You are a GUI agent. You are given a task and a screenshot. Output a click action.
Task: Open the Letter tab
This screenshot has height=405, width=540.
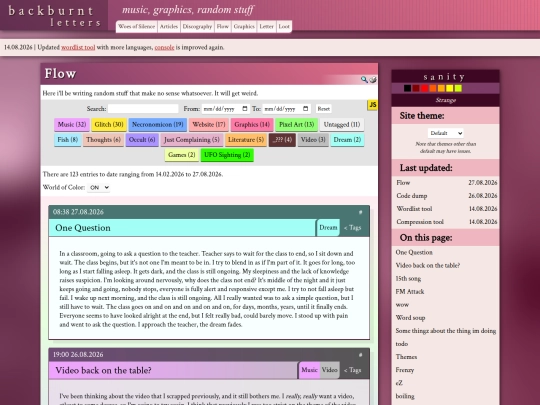click(x=267, y=27)
